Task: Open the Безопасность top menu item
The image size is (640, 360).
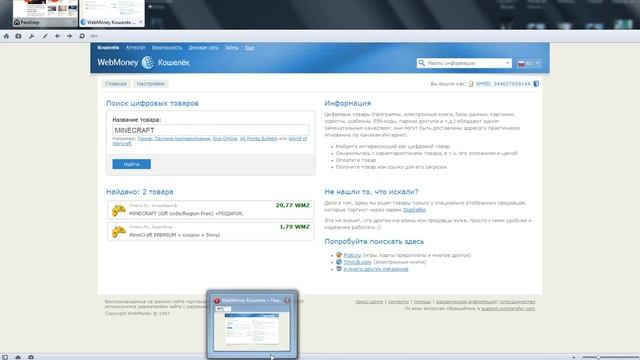Action: pyautogui.click(x=167, y=47)
